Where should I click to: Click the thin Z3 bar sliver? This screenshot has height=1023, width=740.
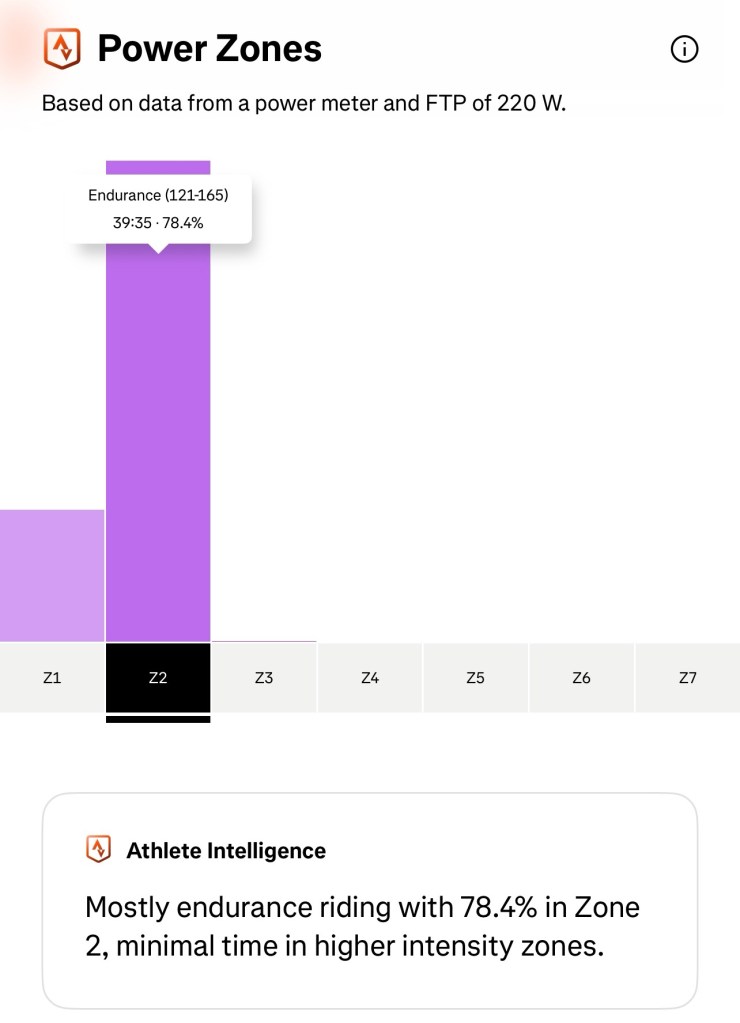[x=264, y=641]
